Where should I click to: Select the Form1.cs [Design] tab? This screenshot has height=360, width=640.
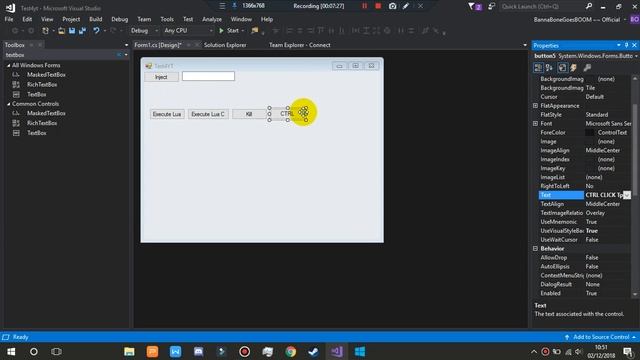click(158, 45)
